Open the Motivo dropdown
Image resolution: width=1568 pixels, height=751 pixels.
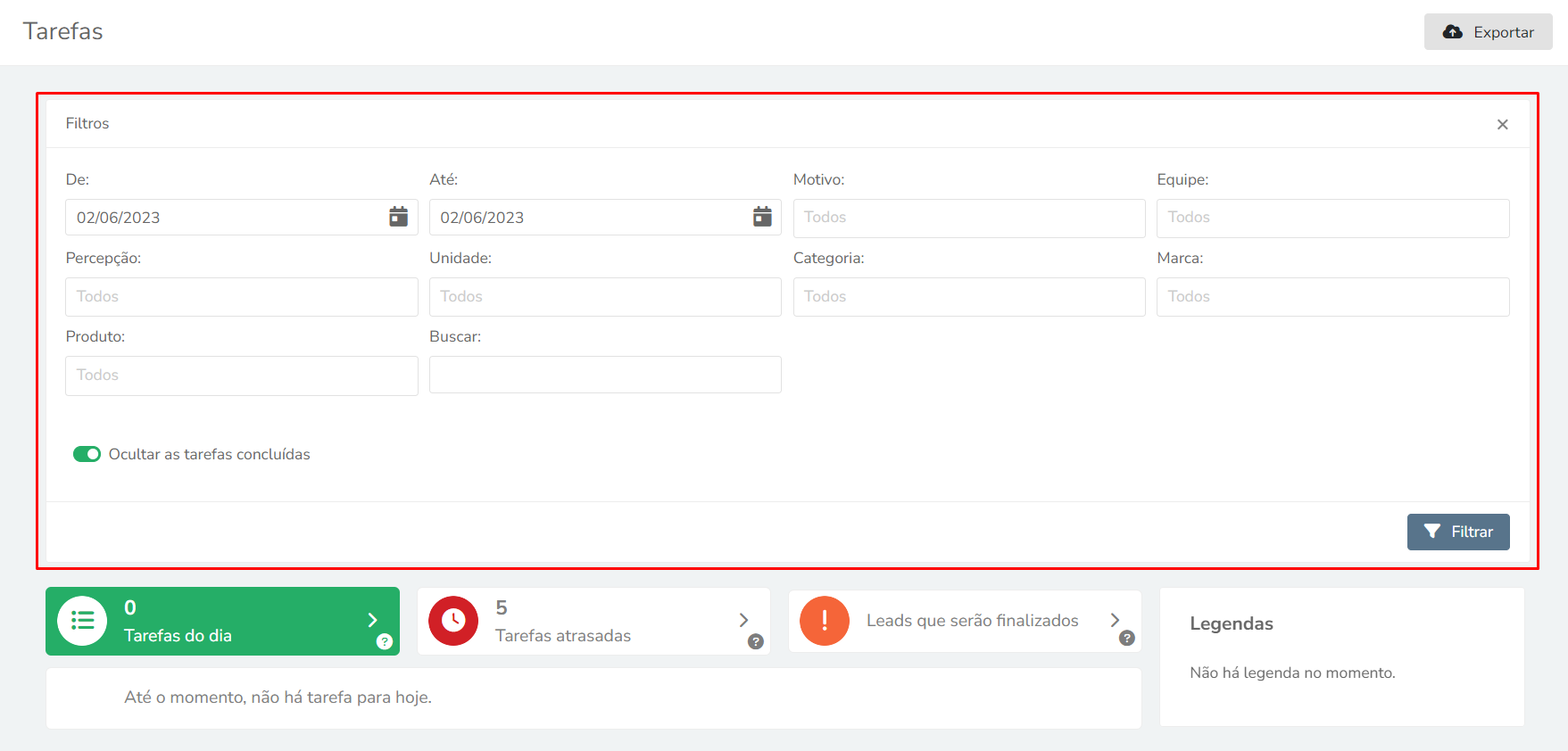[x=969, y=218]
